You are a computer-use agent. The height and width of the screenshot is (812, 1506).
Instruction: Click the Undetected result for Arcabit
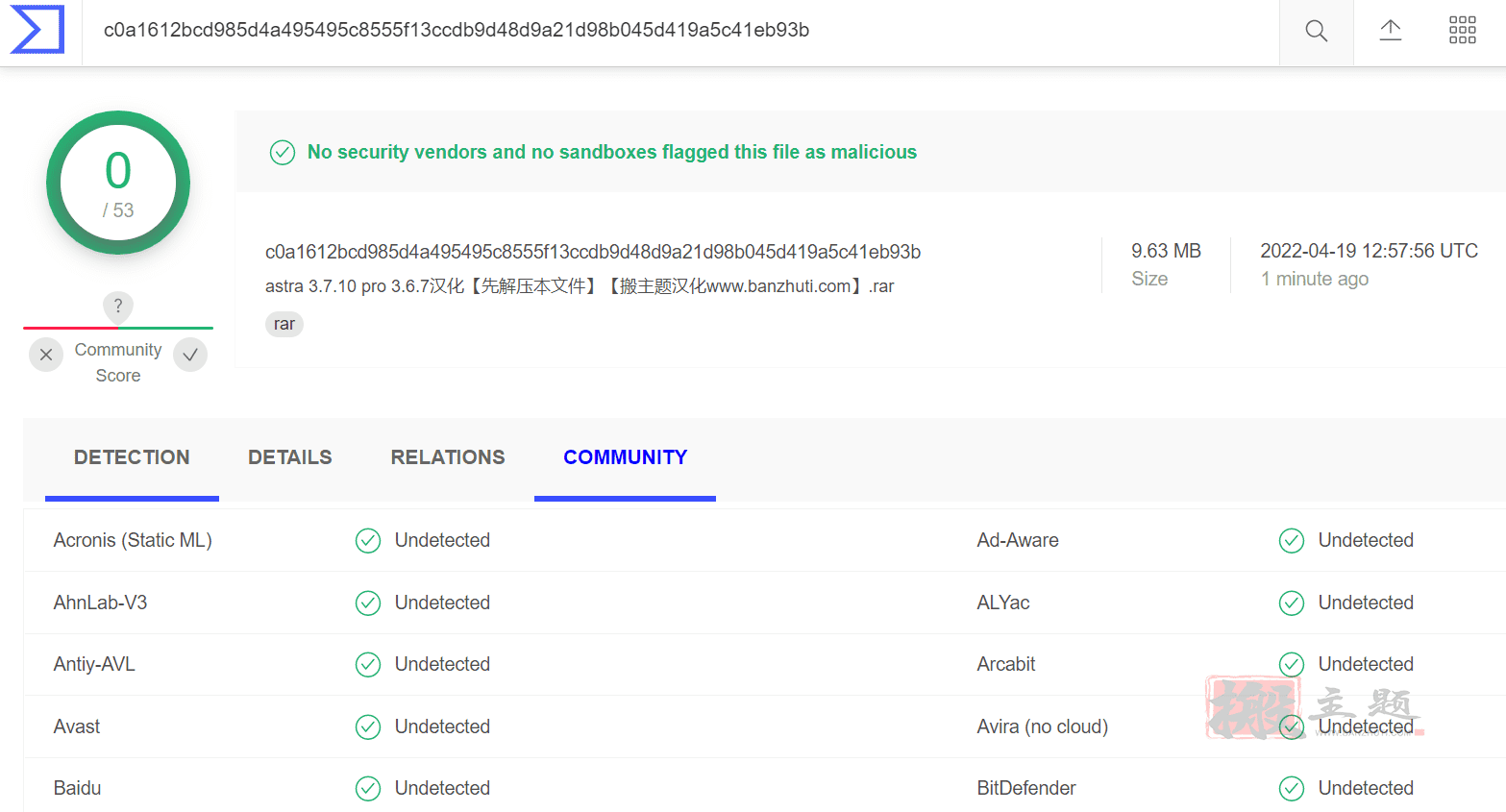click(1366, 664)
